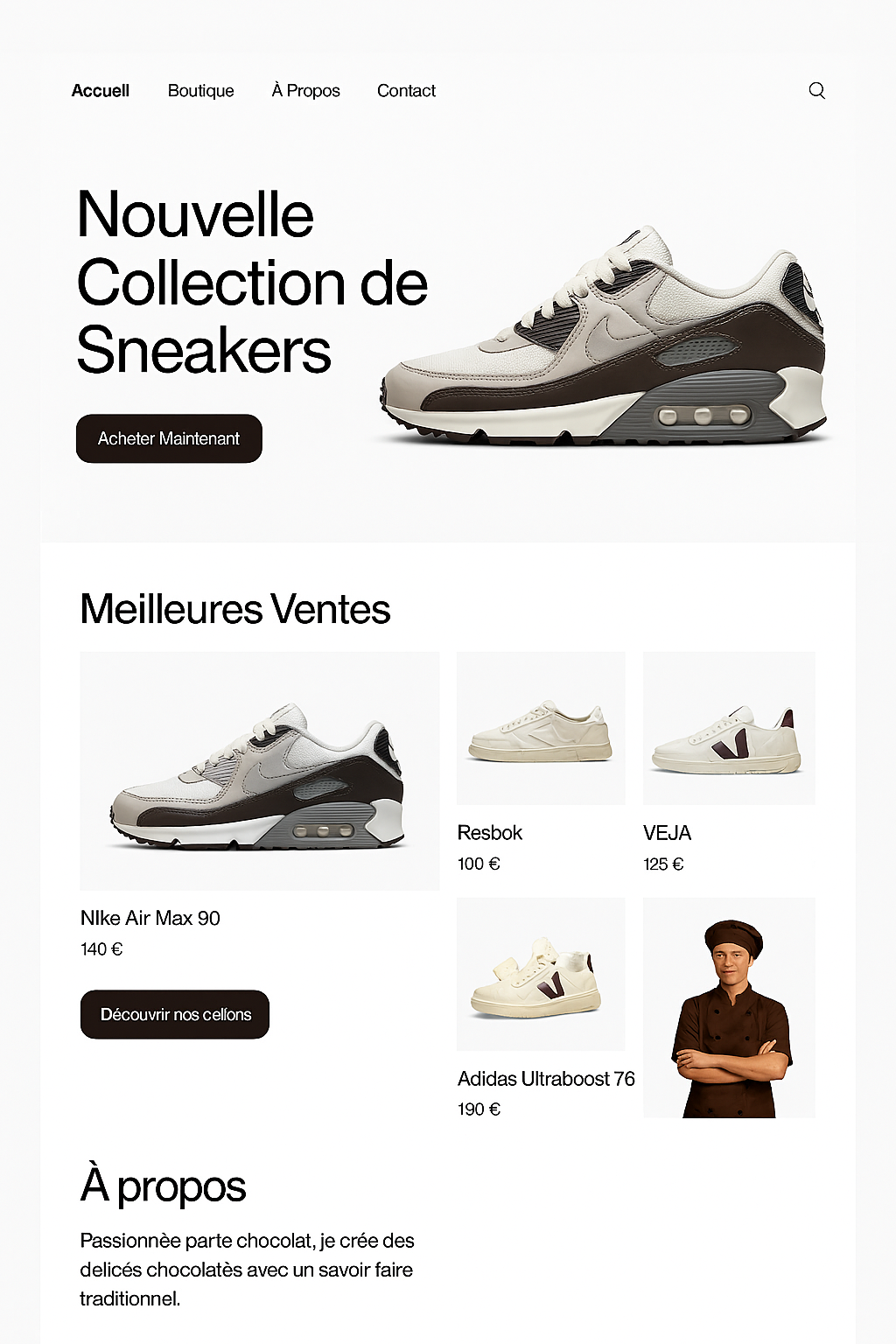896x1344 pixels.
Task: Open the VEJA sneaker thumbnail
Action: tap(729, 728)
